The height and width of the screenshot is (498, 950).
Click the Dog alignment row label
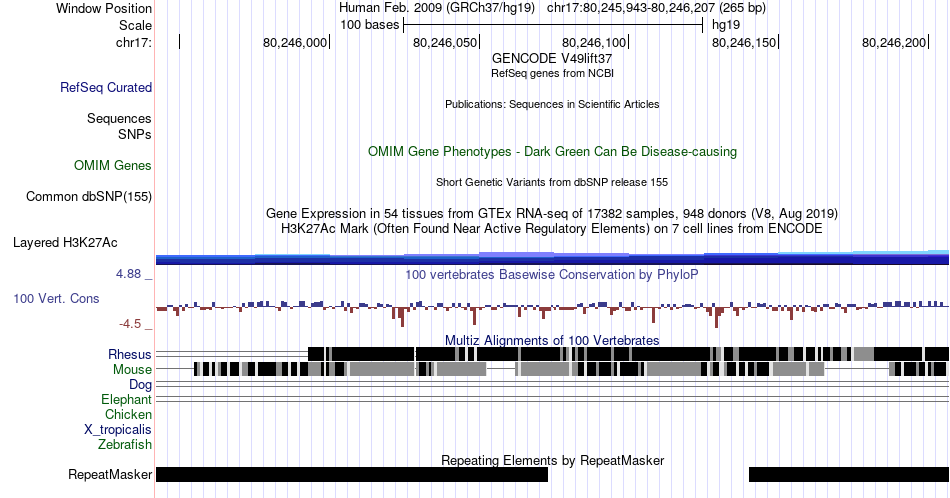coord(141,385)
